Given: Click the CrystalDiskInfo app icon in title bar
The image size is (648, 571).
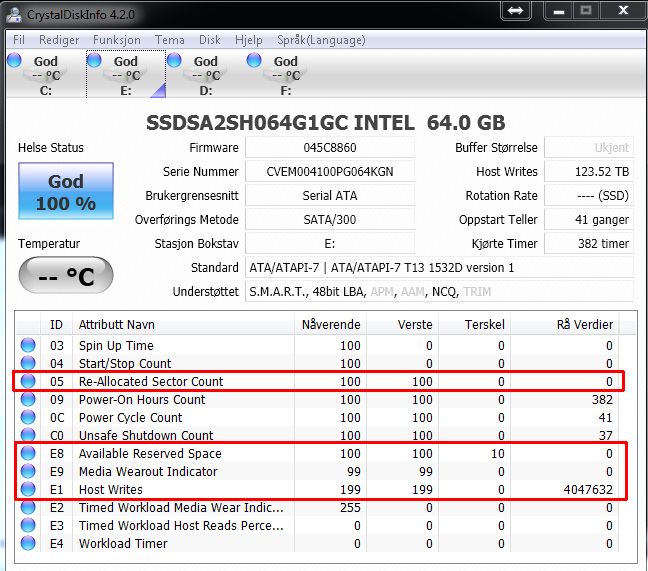Looking at the screenshot, I should [14, 14].
